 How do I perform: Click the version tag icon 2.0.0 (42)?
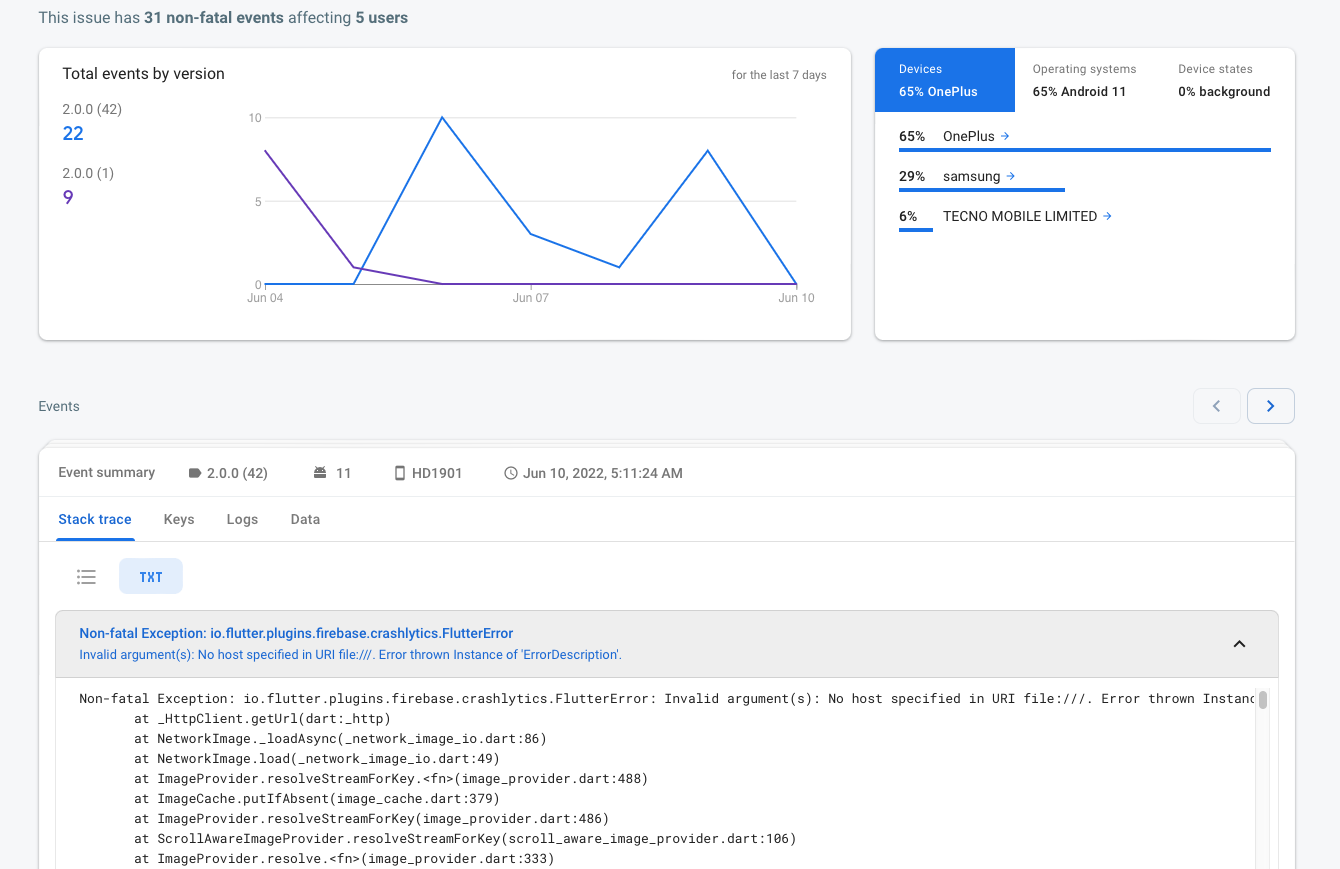(194, 473)
